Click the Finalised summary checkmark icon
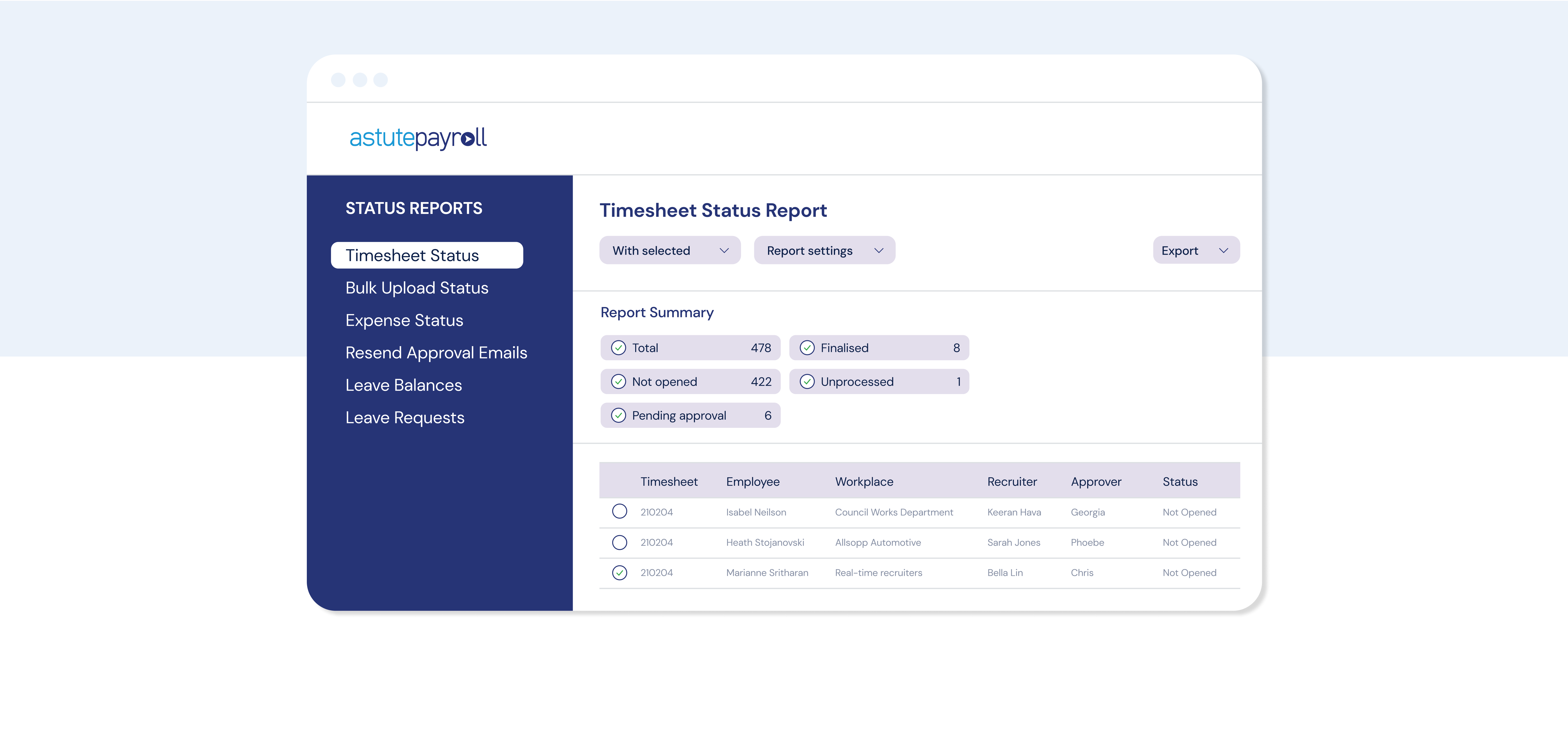 807,348
